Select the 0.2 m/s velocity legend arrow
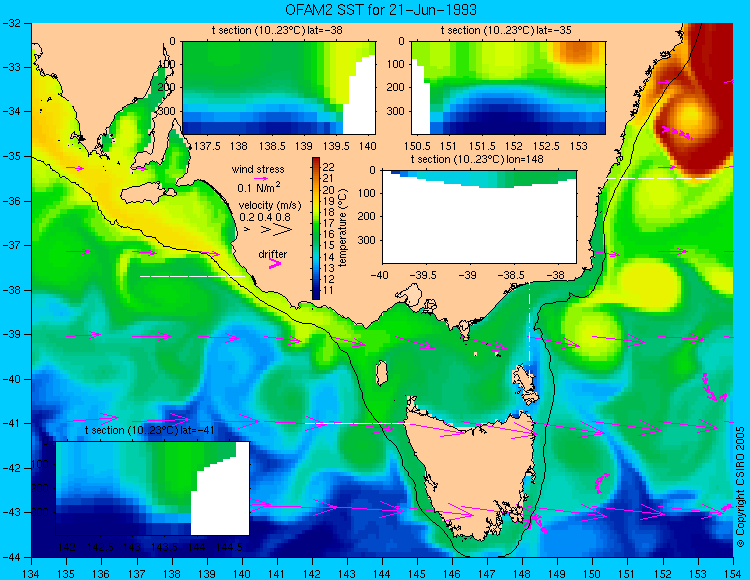Screen dimensions: 750x580 tap(247, 229)
